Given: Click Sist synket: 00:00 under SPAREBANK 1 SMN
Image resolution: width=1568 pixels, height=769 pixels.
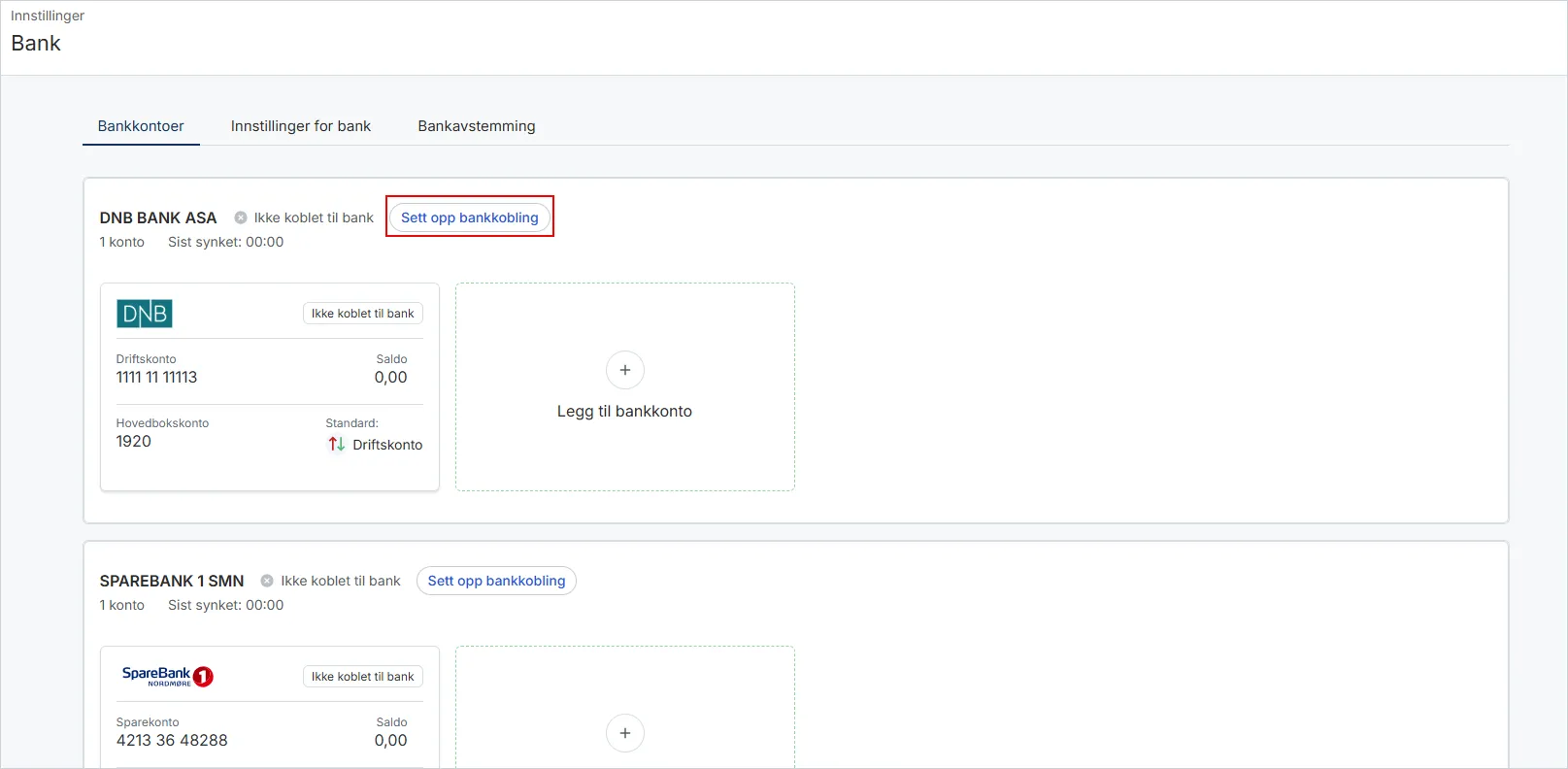Looking at the screenshot, I should pyautogui.click(x=226, y=605).
